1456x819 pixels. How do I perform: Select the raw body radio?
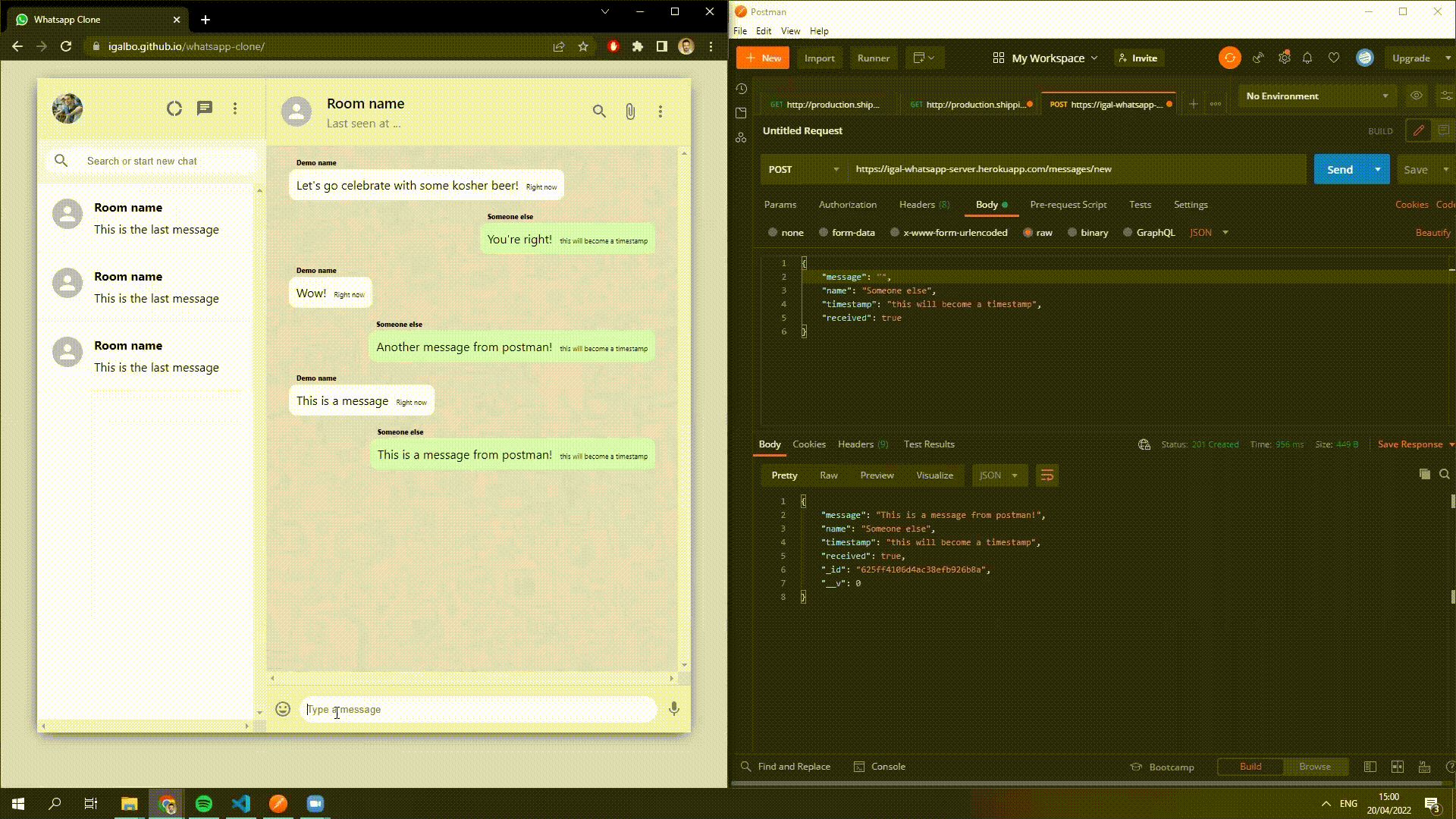coord(1028,233)
